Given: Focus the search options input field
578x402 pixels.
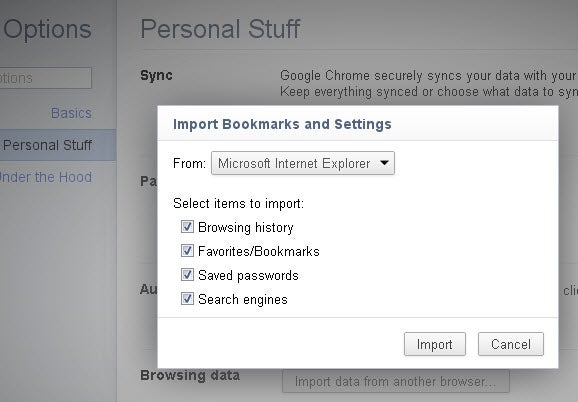Looking at the screenshot, I should (46, 78).
